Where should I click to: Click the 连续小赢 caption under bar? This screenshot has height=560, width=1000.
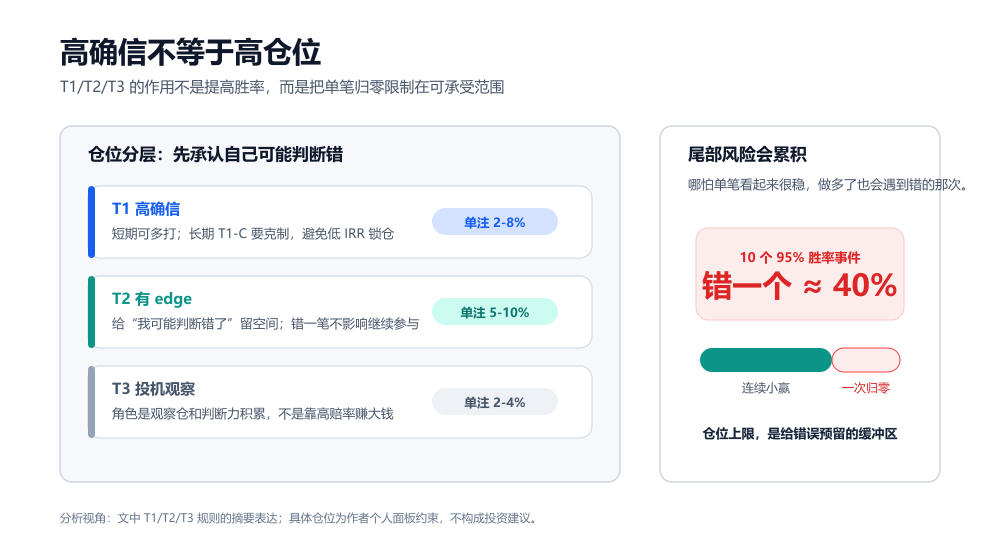point(765,388)
